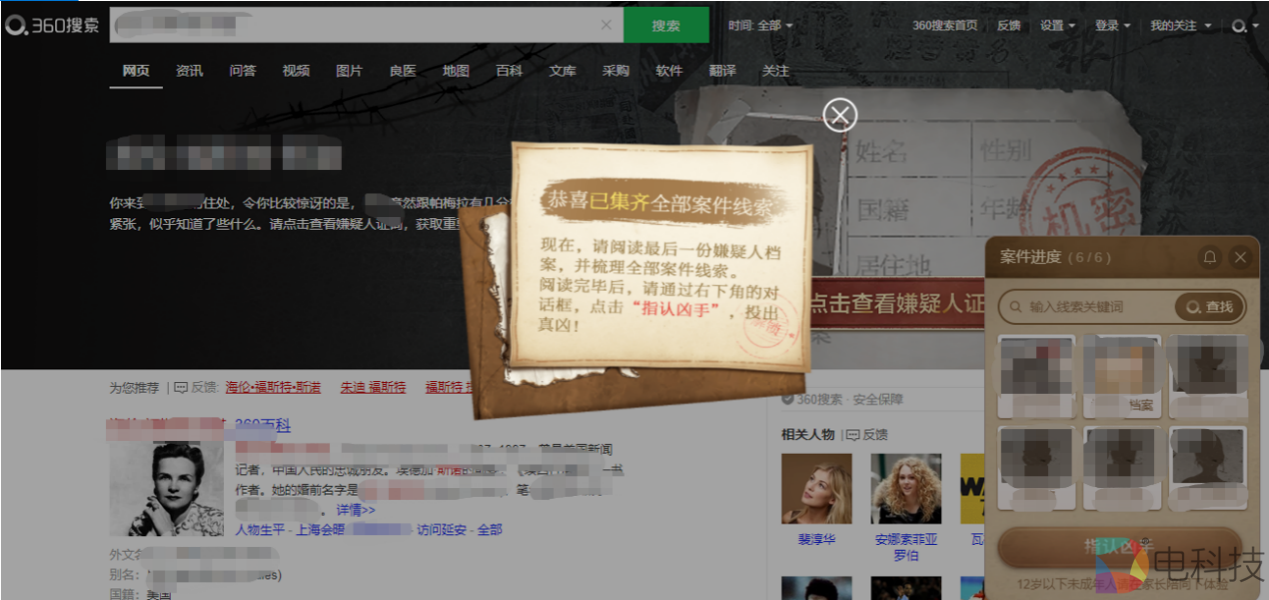Screen dimensions: 1269x600
Task: Close the 案件进度 progress panel
Action: click(x=1241, y=257)
